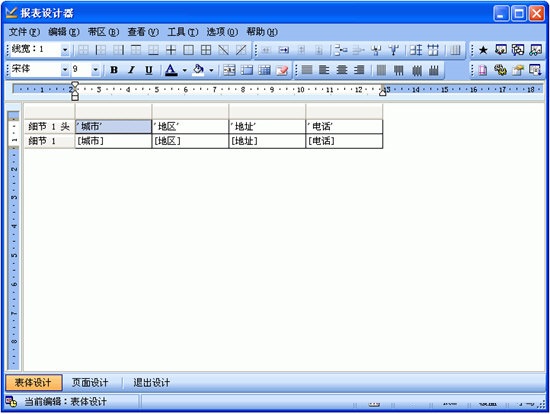Click the top vertical alignment icon
The width and height of the screenshot is (550, 414).
(x=398, y=70)
